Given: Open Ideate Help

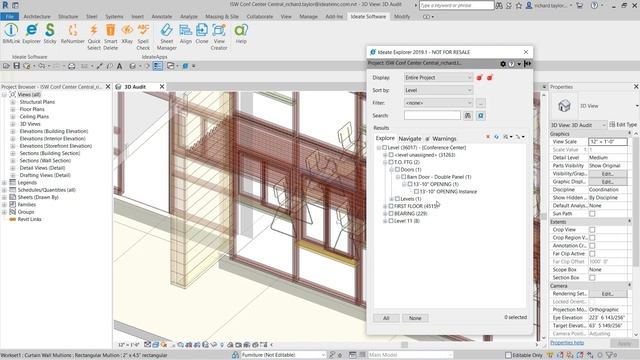Looking at the screenshot, I should 241,34.
